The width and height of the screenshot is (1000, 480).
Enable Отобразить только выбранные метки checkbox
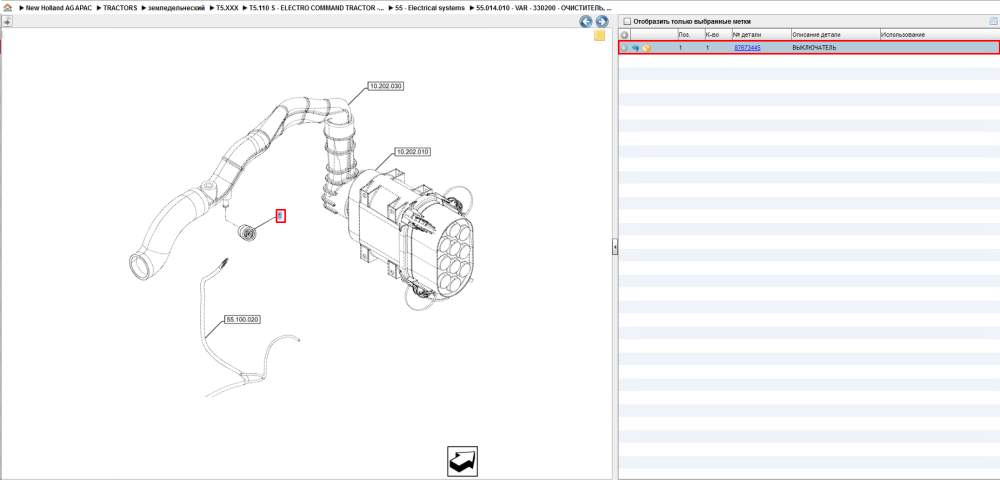pyautogui.click(x=626, y=21)
